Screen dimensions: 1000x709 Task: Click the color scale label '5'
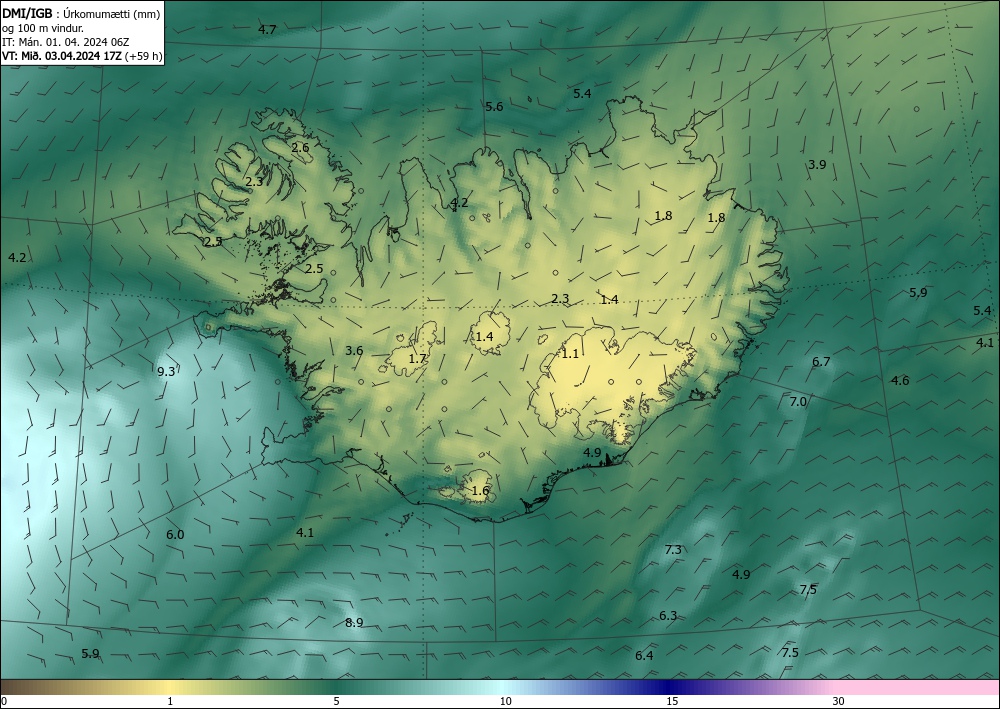pos(336,701)
